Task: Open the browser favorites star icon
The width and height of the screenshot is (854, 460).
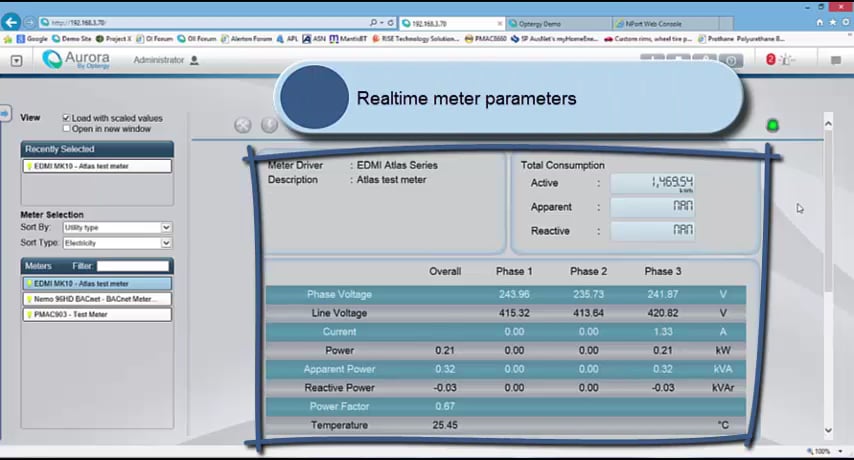Action: tap(833, 22)
